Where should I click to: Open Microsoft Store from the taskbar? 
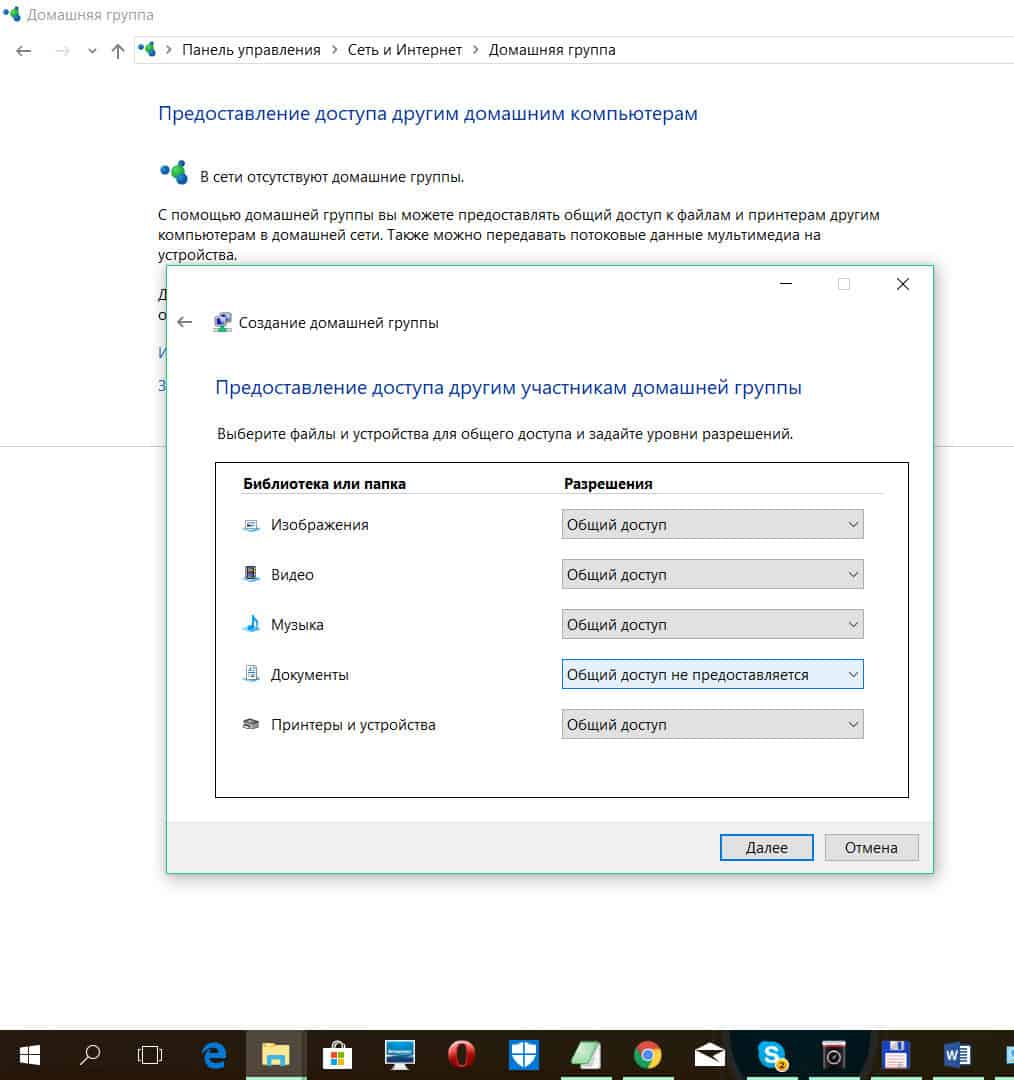[x=337, y=1054]
